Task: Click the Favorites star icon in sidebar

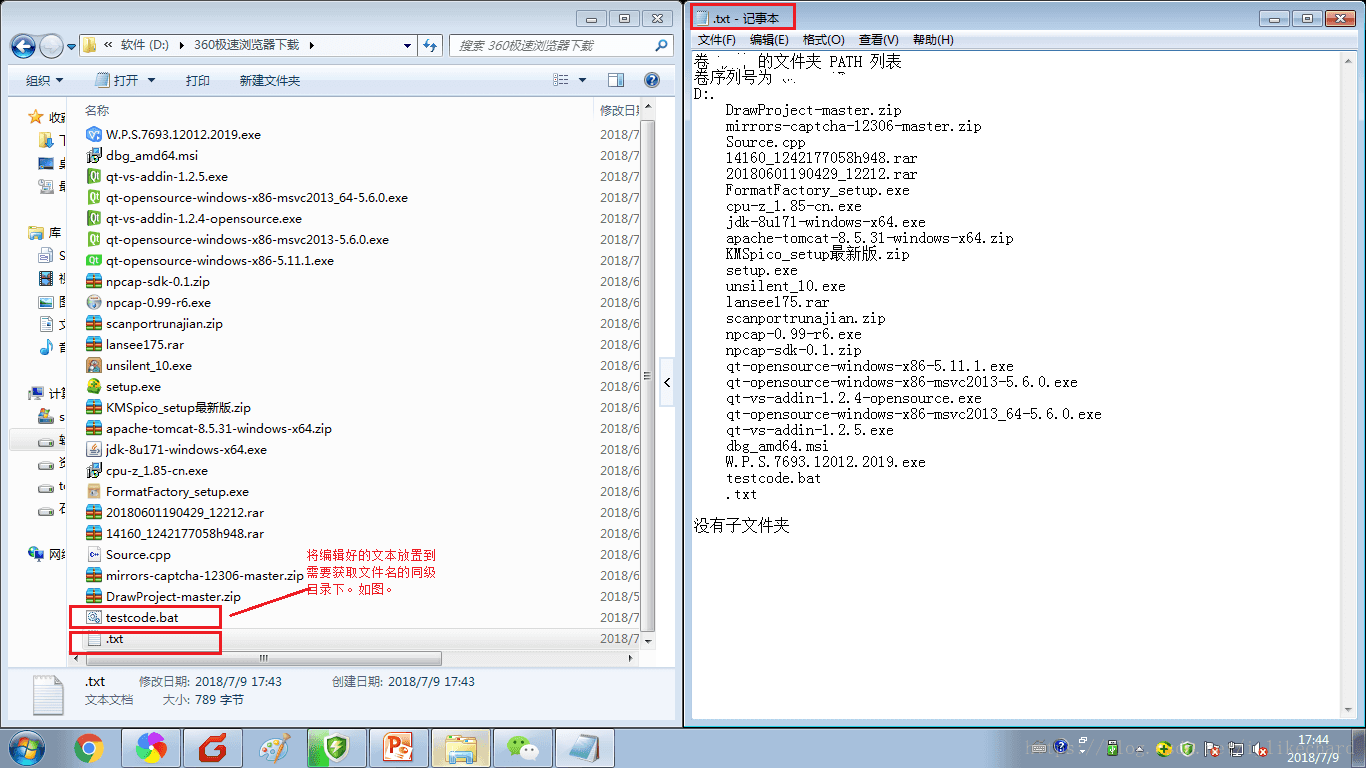Action: point(36,117)
